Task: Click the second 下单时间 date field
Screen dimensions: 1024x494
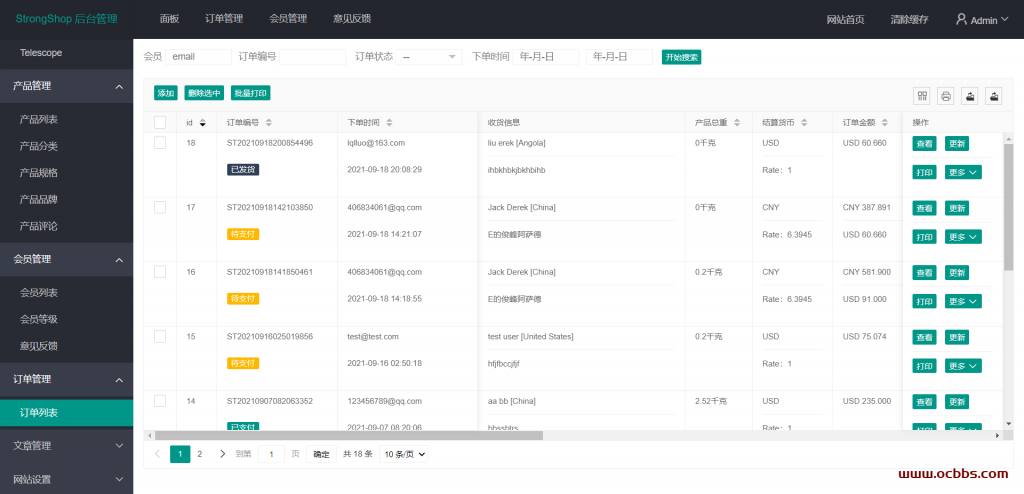Action: 619,57
